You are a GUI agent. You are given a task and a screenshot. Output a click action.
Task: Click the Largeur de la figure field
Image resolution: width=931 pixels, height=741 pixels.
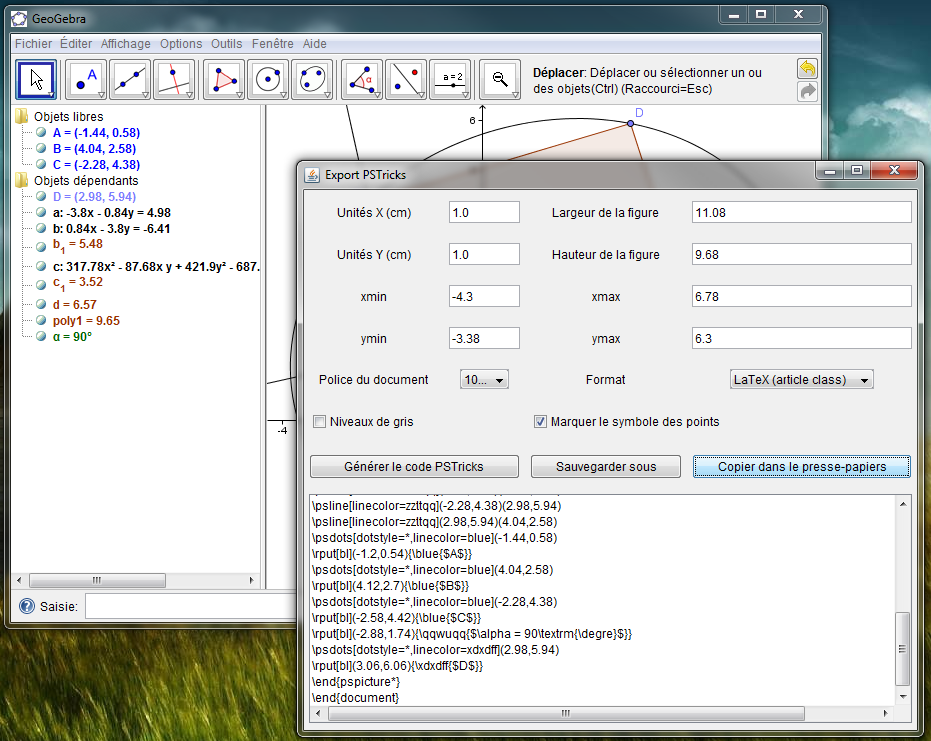coord(802,213)
